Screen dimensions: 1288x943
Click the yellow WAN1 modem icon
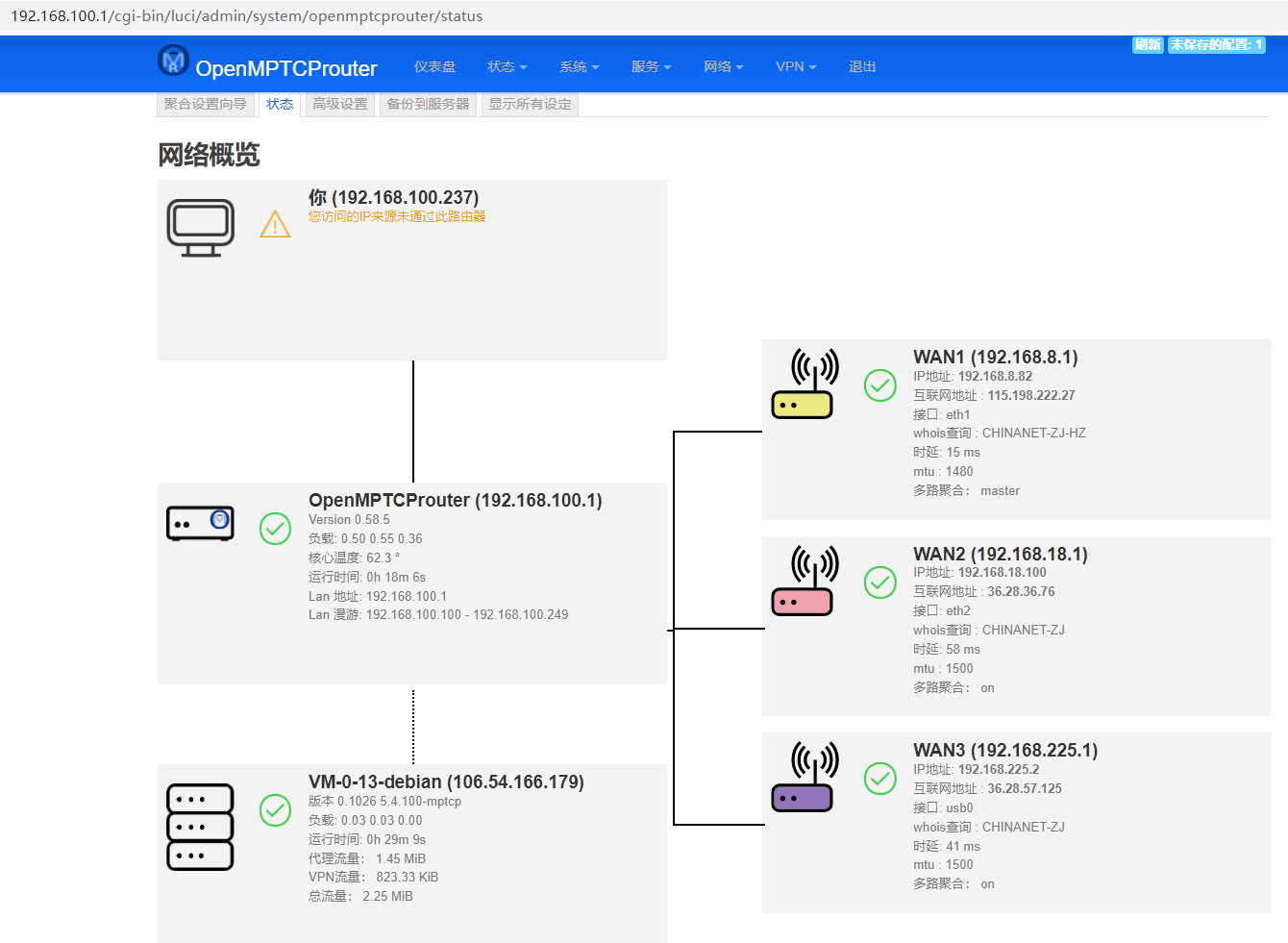805,384
